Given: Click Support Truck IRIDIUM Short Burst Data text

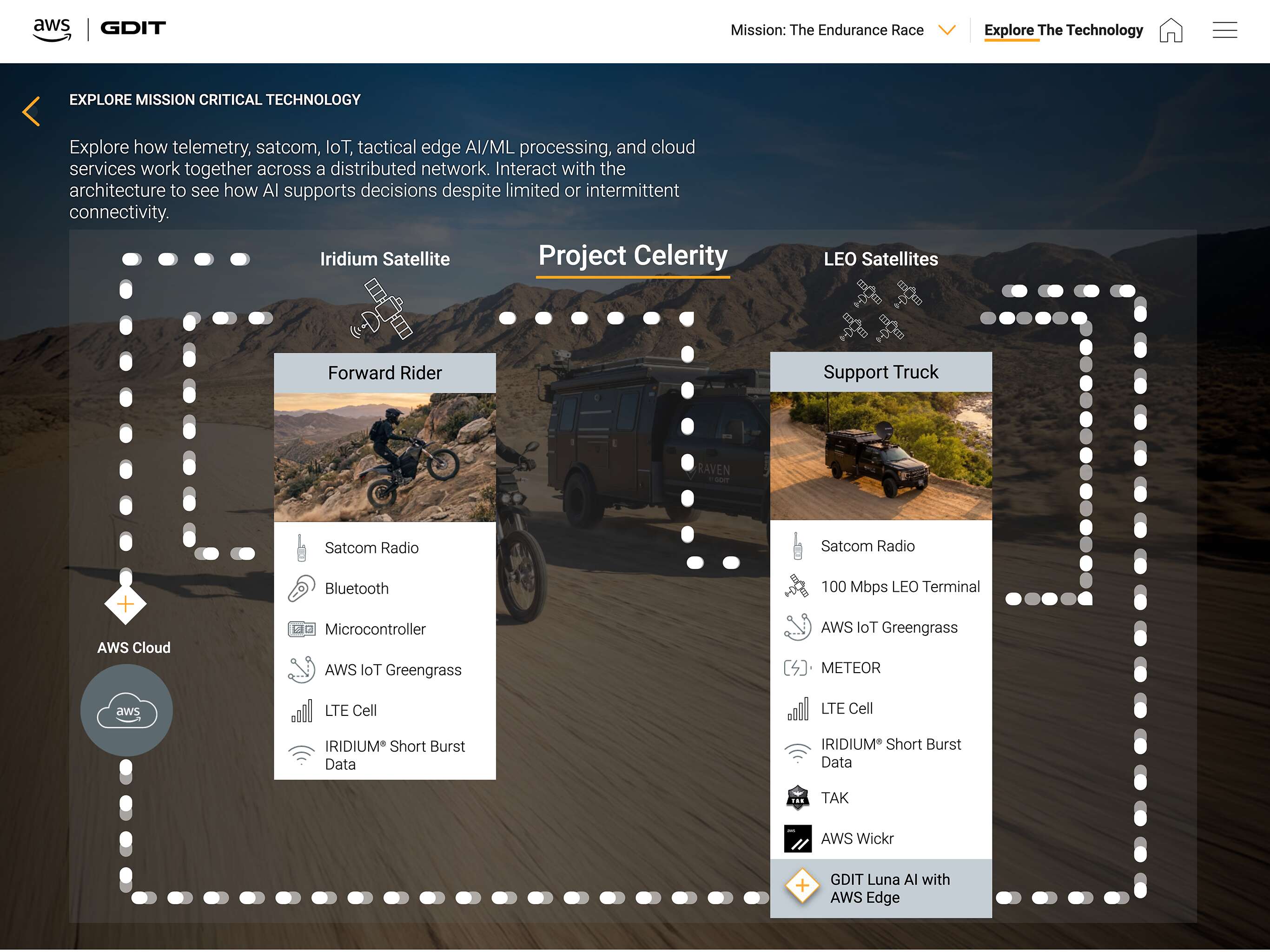Looking at the screenshot, I should (x=891, y=754).
